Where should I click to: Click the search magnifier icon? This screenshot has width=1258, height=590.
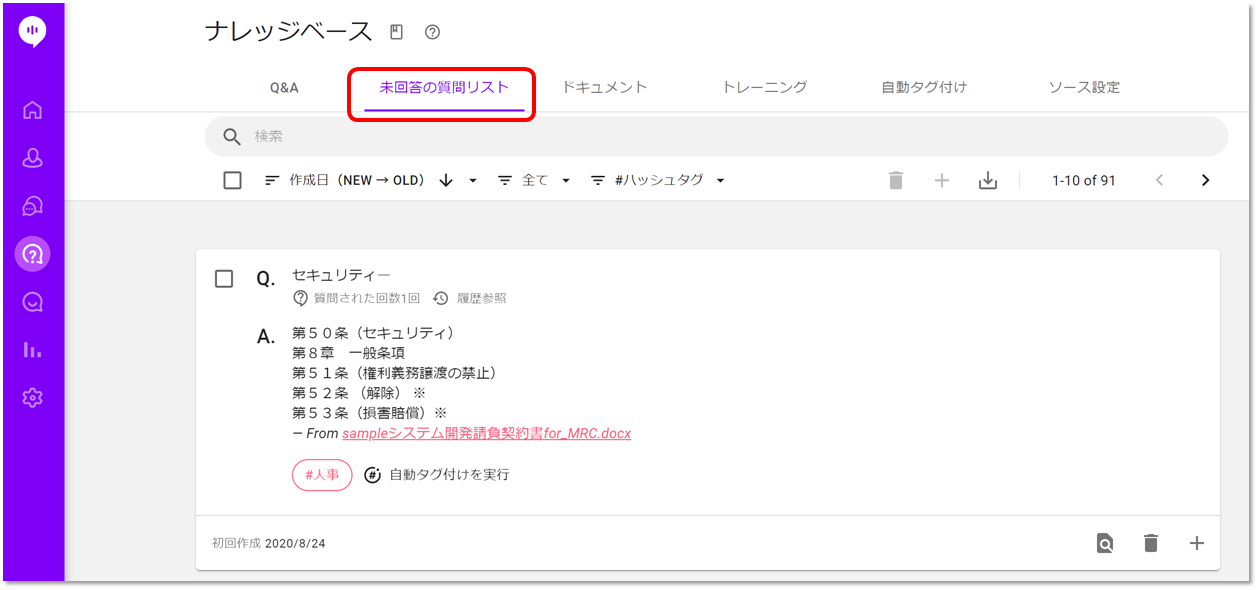[232, 137]
